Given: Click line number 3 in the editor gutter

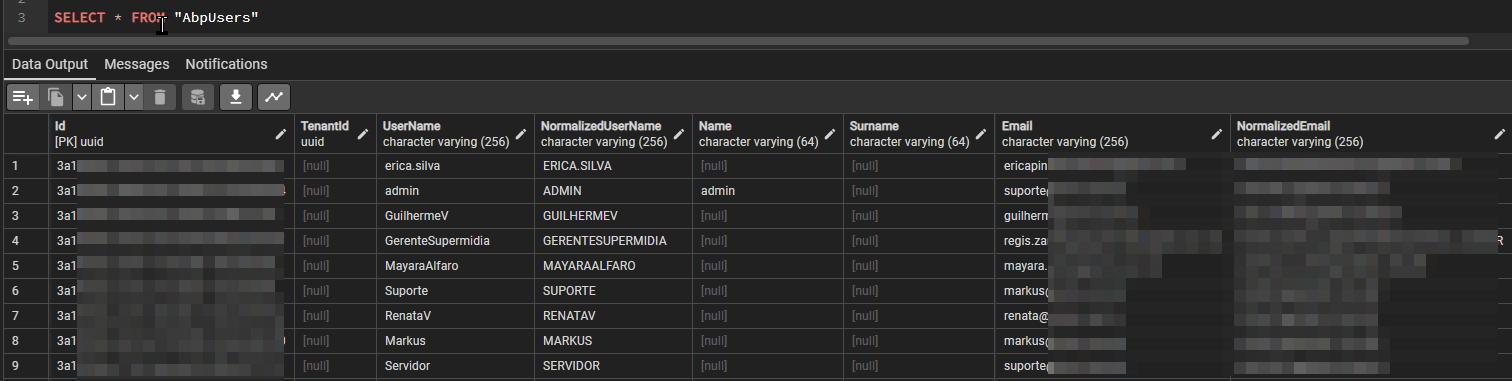Looking at the screenshot, I should [x=22, y=18].
